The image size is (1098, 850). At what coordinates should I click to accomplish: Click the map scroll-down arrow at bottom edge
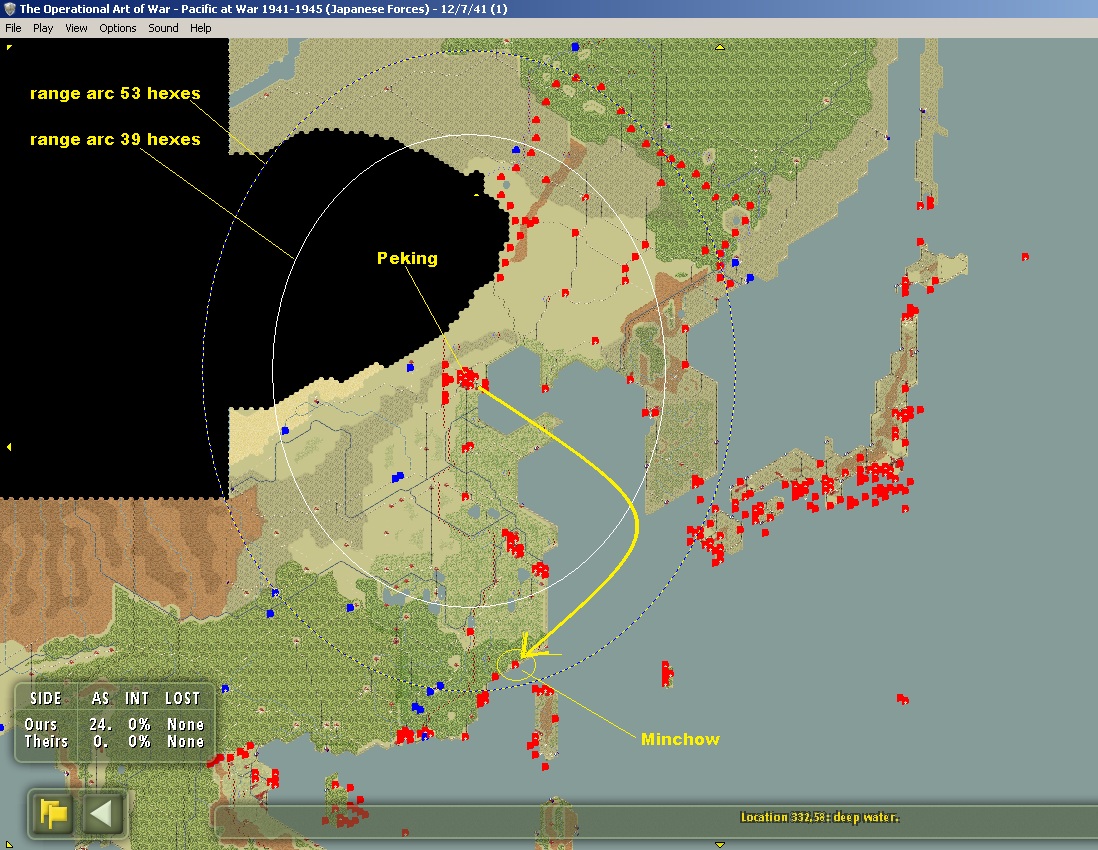coord(719,845)
